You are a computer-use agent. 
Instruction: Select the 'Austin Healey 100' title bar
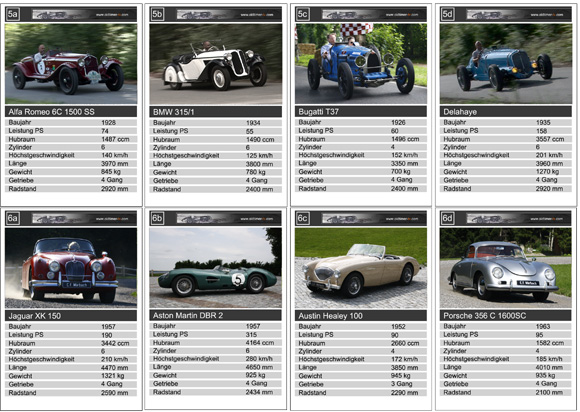point(361,316)
